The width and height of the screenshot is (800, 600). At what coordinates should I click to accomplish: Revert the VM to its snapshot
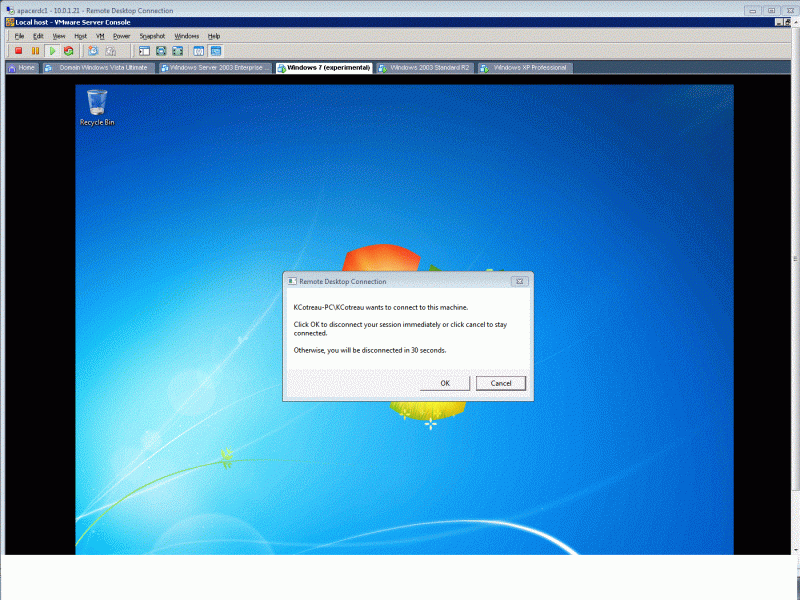point(110,50)
